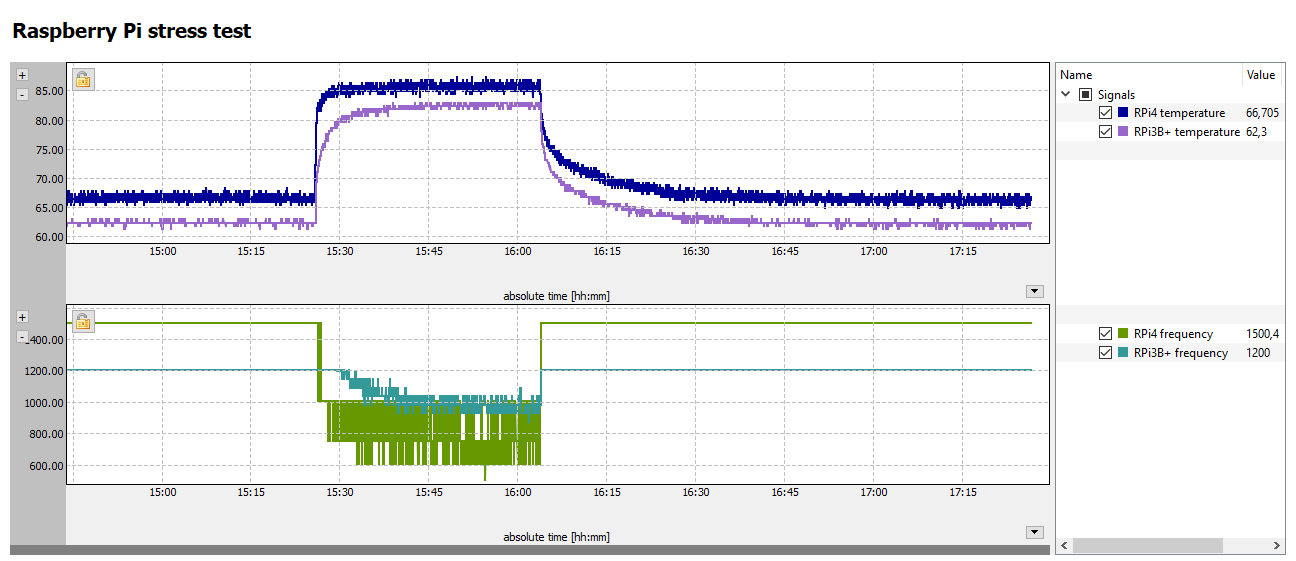Uncheck the RPi3B+ temperature signal checkbox
This screenshot has width=1296, height=561.
click(1105, 132)
